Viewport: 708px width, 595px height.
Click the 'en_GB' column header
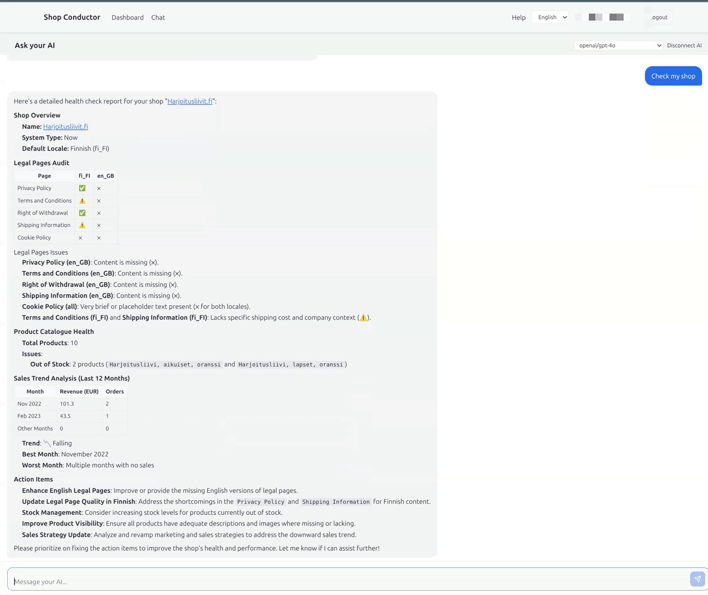[105, 176]
